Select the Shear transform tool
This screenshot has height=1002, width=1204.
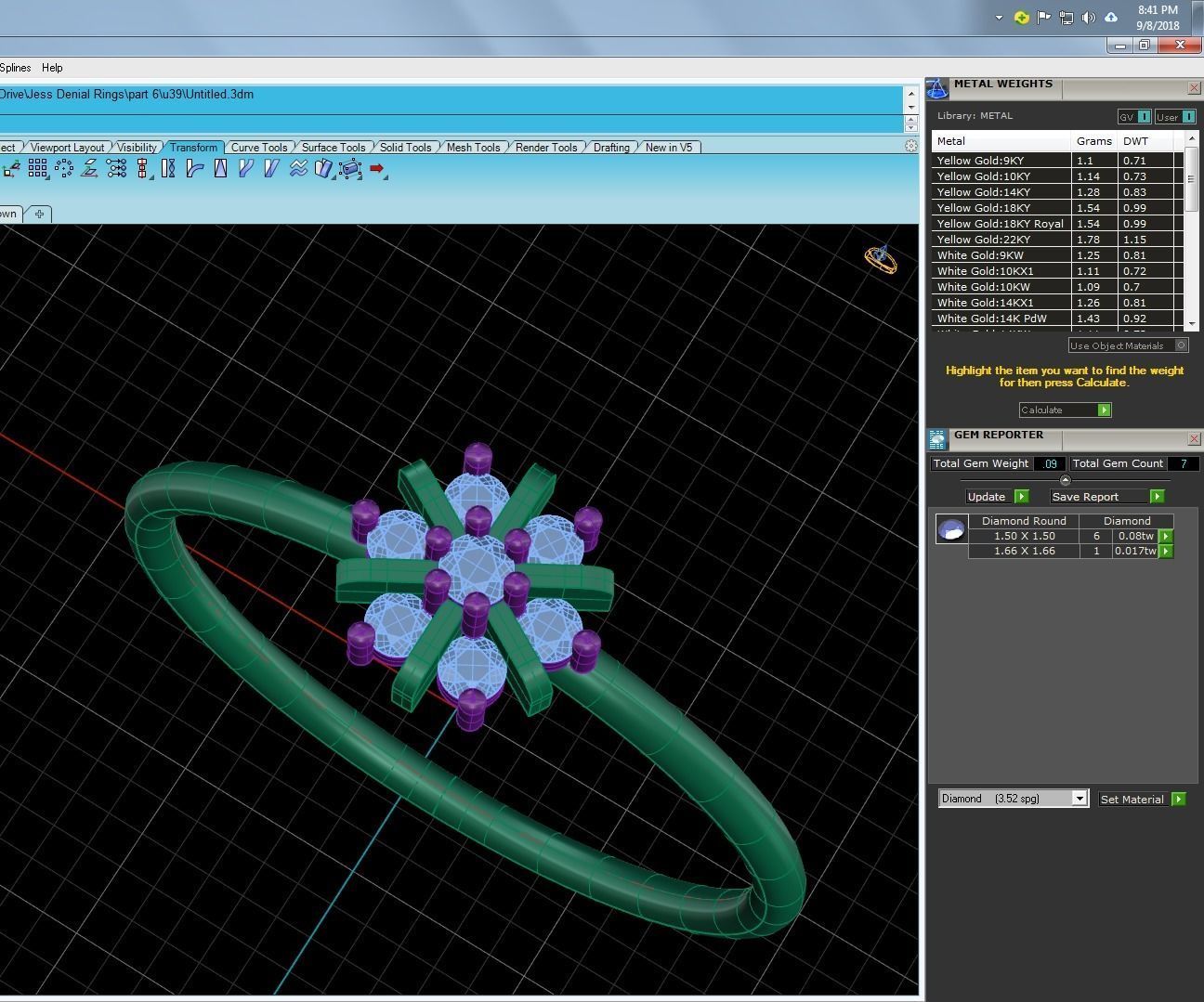click(271, 168)
